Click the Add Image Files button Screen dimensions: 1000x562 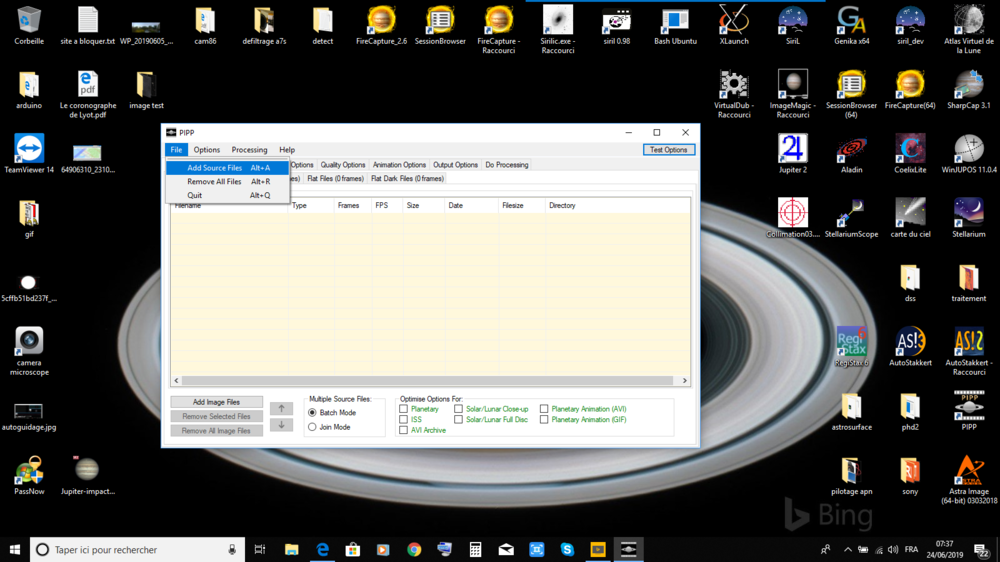(x=216, y=402)
